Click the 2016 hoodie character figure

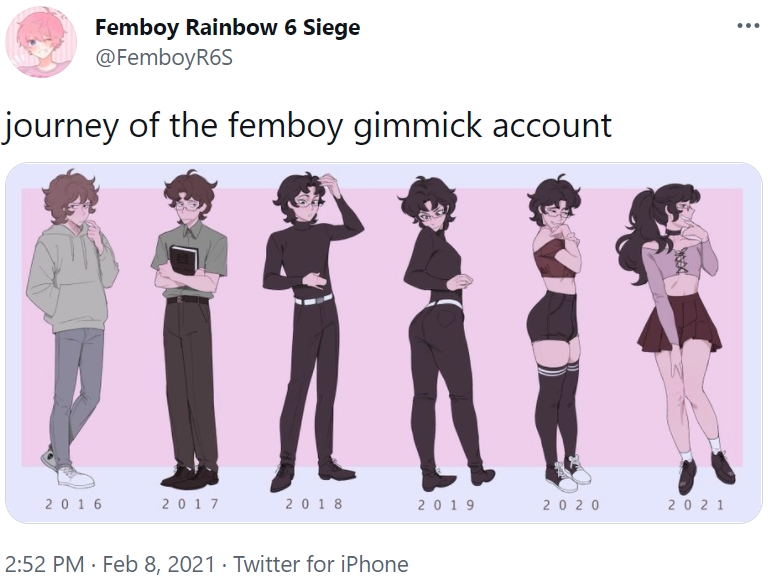tap(72, 328)
